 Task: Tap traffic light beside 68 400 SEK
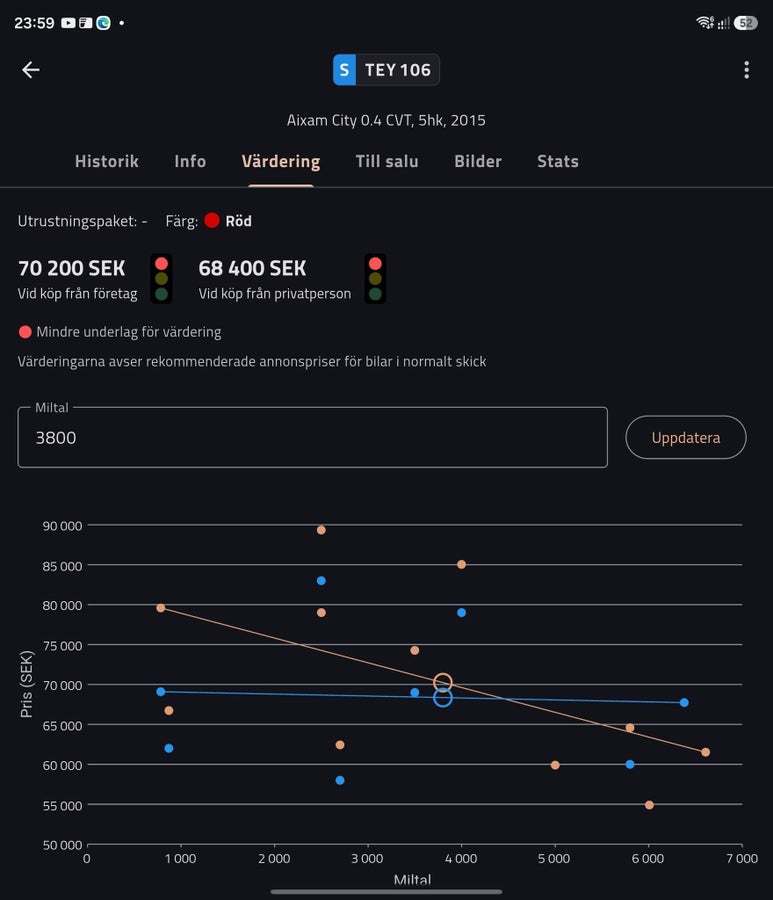(x=375, y=278)
